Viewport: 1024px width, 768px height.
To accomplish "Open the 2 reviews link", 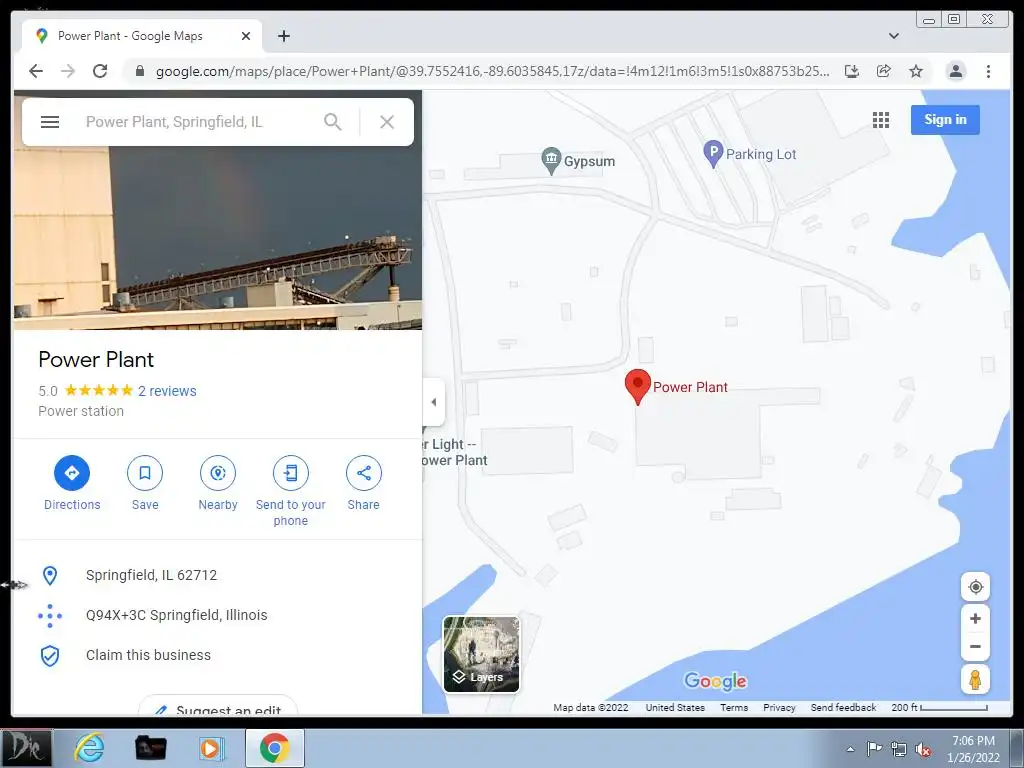I will click(167, 391).
